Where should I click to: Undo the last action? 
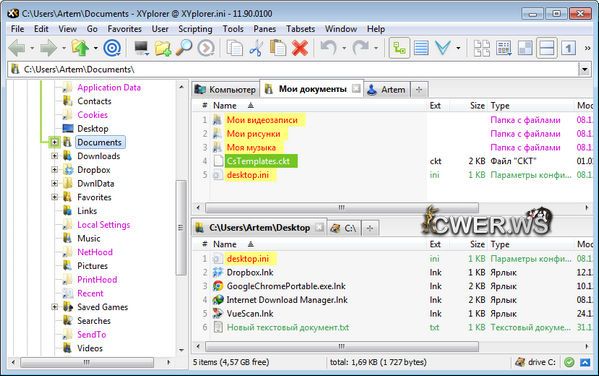(x=328, y=48)
